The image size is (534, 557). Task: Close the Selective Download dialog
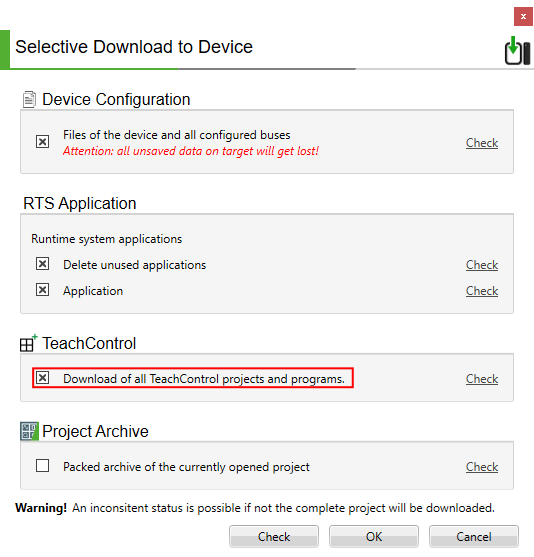pos(523,17)
